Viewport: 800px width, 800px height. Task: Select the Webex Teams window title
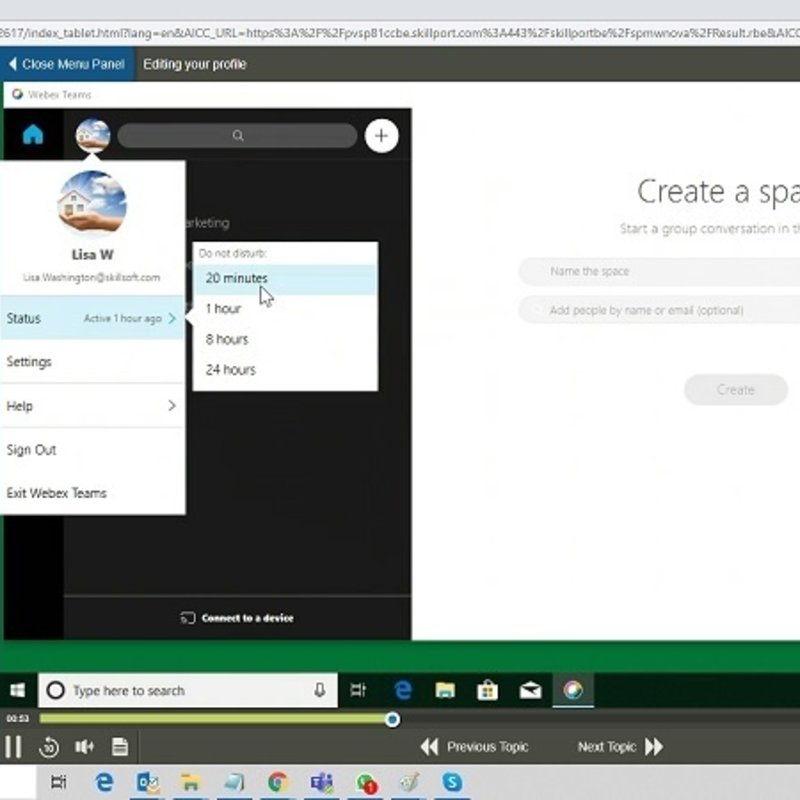click(60, 95)
